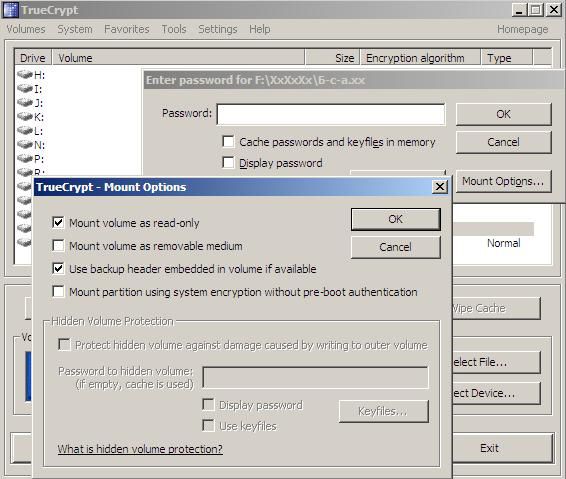Select drive K: in the drive list
This screenshot has height=479, width=566.
[31, 117]
